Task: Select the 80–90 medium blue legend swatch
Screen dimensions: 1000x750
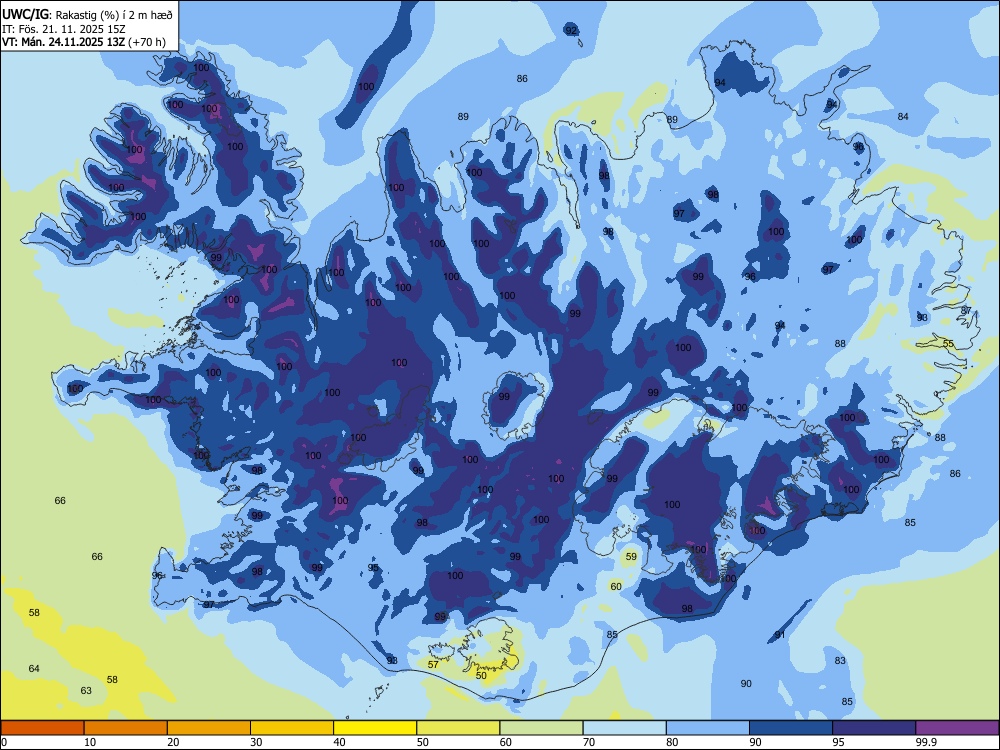Action: pos(708,728)
